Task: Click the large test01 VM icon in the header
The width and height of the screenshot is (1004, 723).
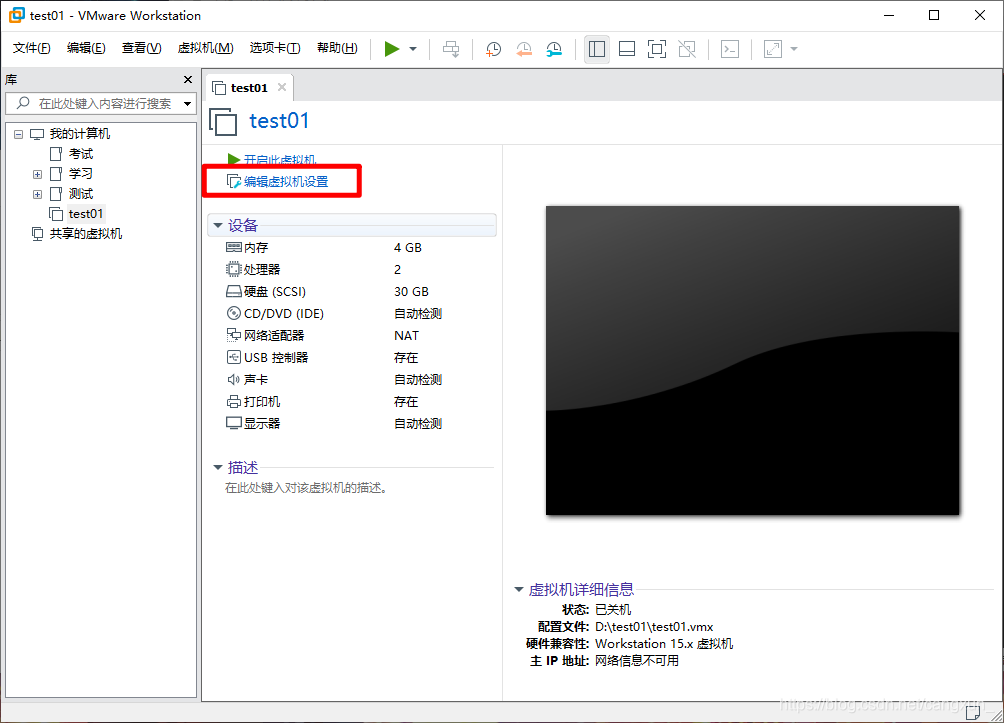Action: tap(223, 122)
